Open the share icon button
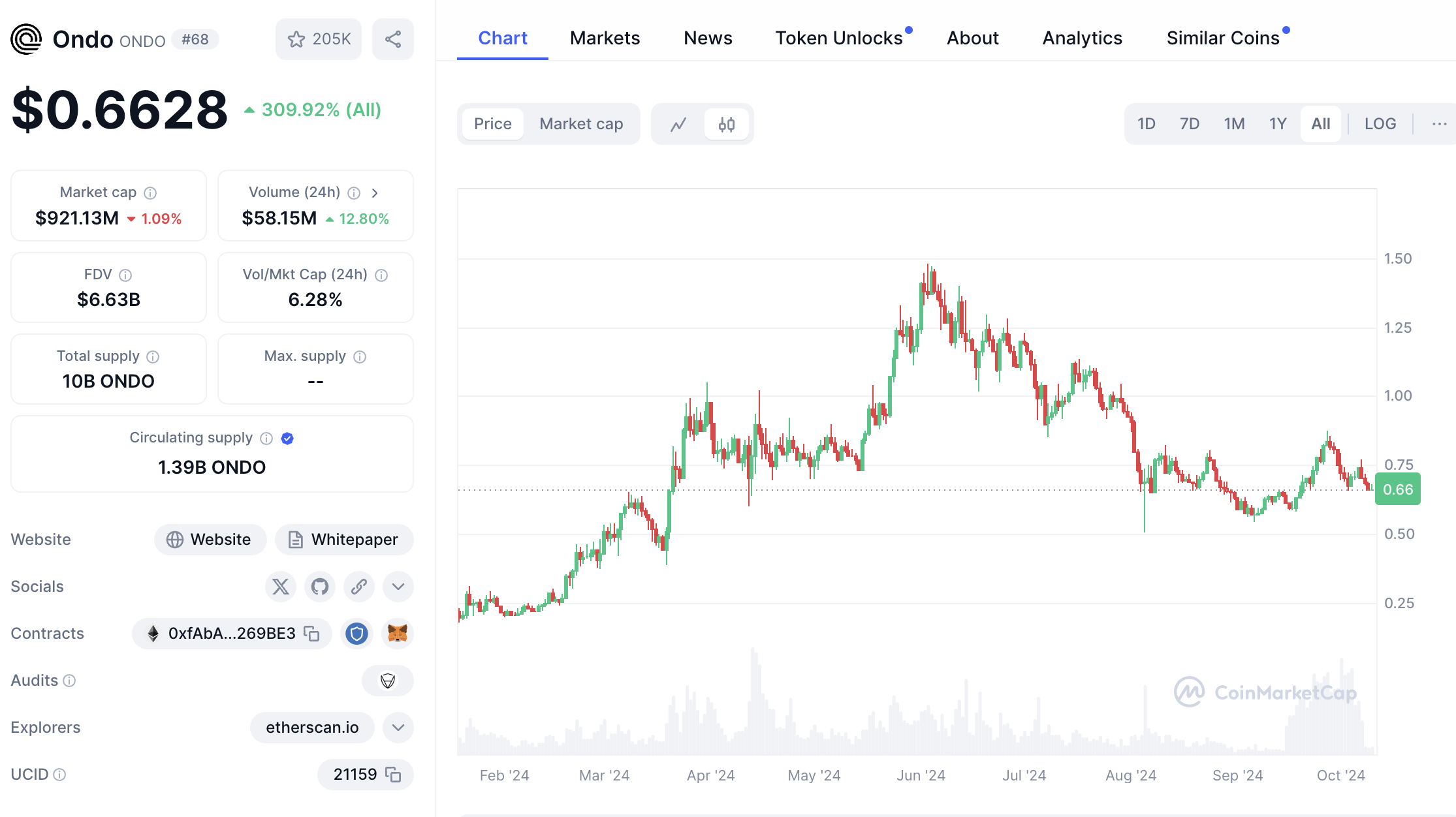The width and height of the screenshot is (1456, 817). pos(393,39)
